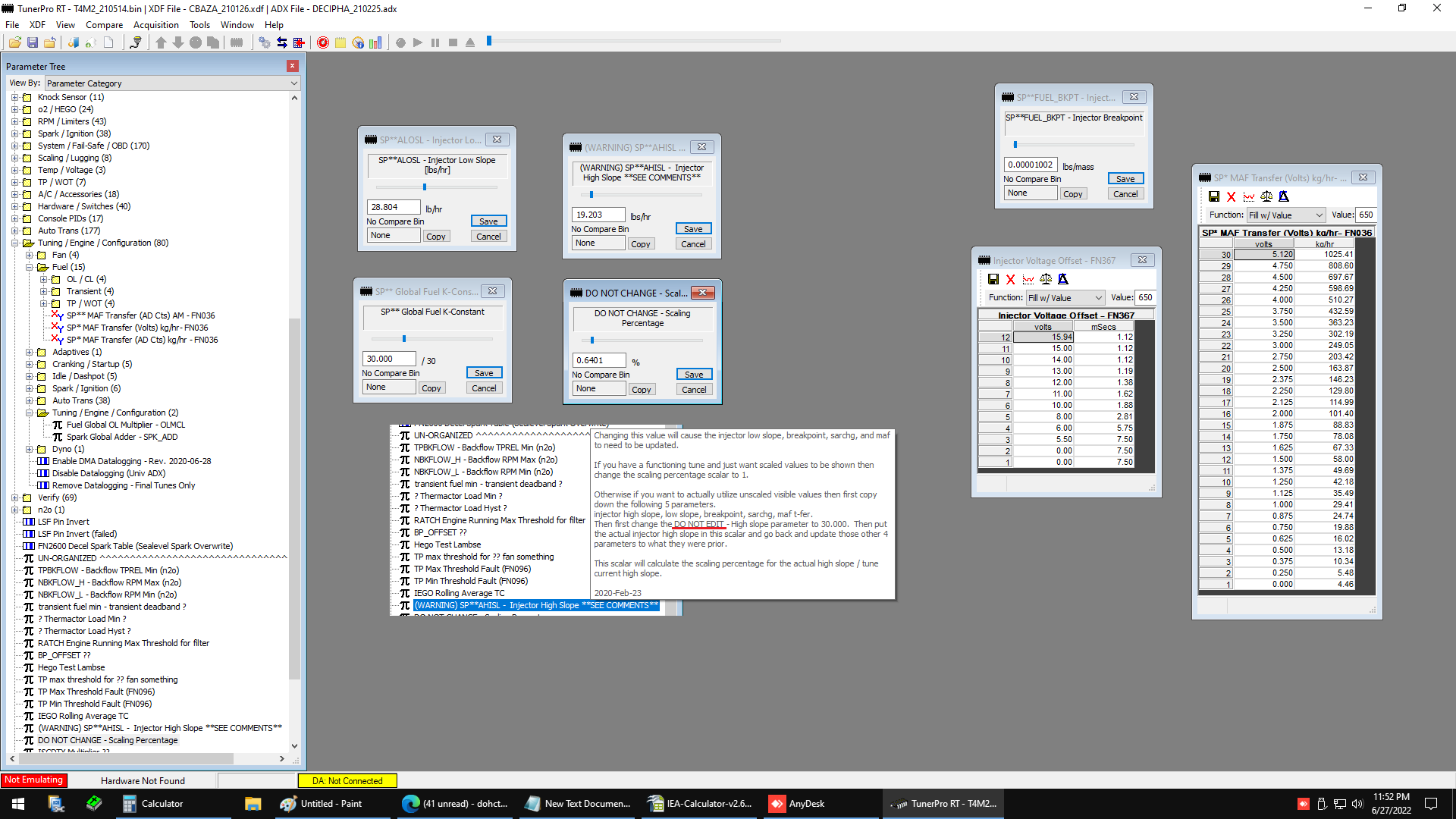Click Cancel in Global Fuel K-Constant window
This screenshot has width=1456, height=819.
(484, 388)
